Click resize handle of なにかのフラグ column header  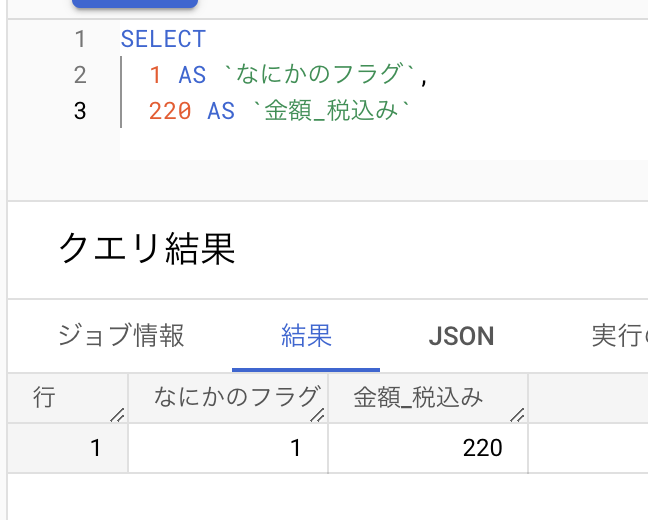pos(318,414)
